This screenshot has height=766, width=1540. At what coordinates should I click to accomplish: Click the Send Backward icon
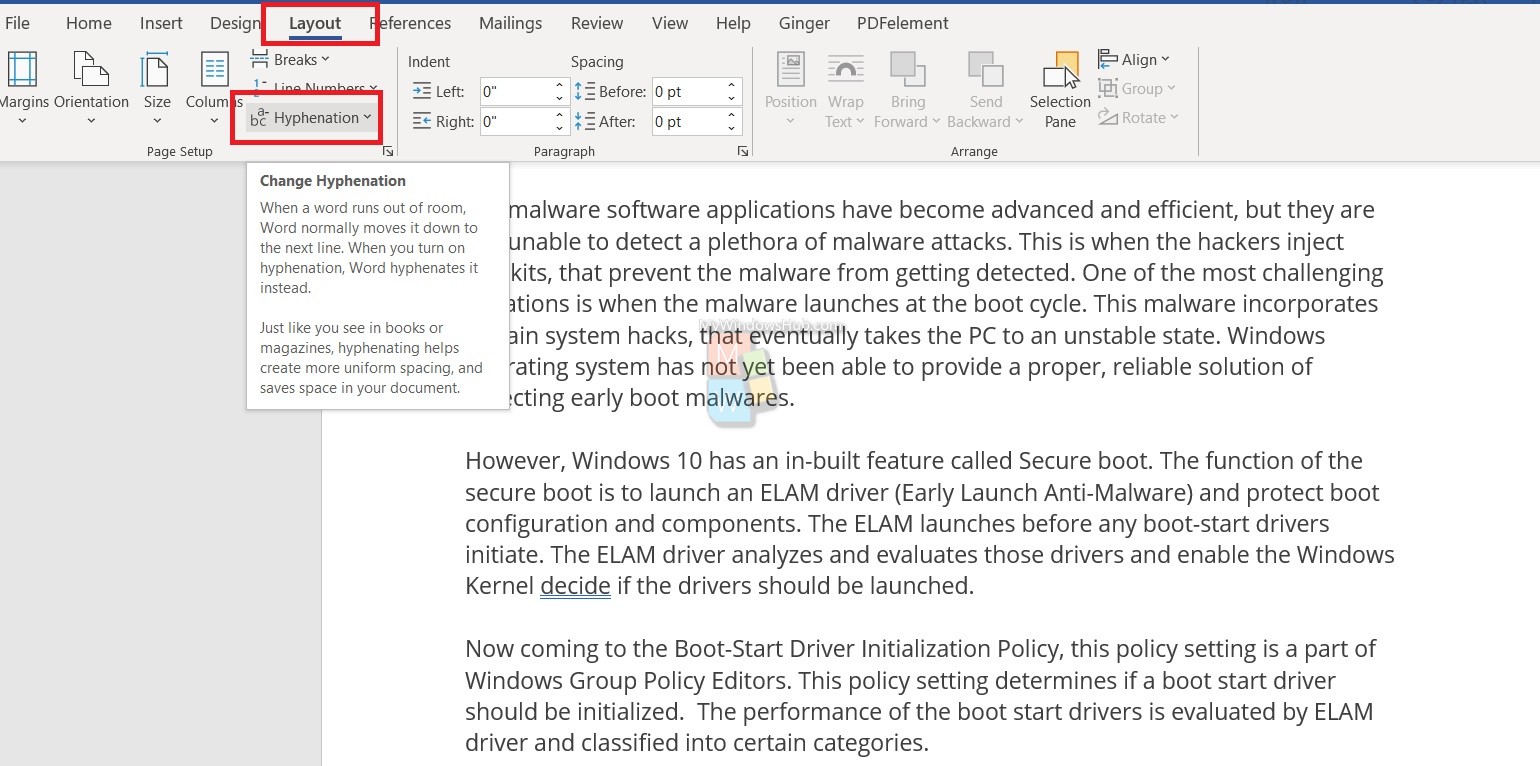point(985,70)
